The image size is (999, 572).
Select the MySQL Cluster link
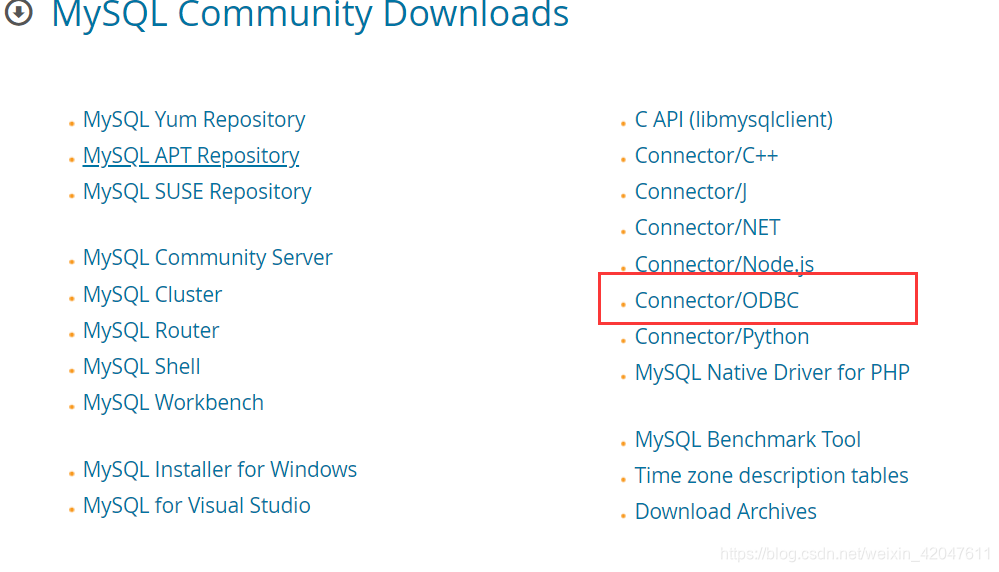(x=152, y=294)
